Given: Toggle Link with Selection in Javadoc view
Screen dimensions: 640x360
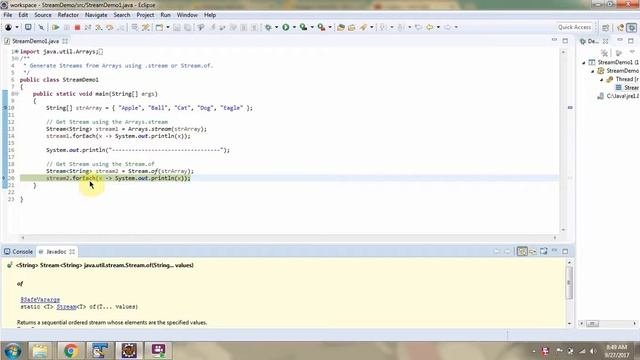Looking at the screenshot, I should [522, 251].
